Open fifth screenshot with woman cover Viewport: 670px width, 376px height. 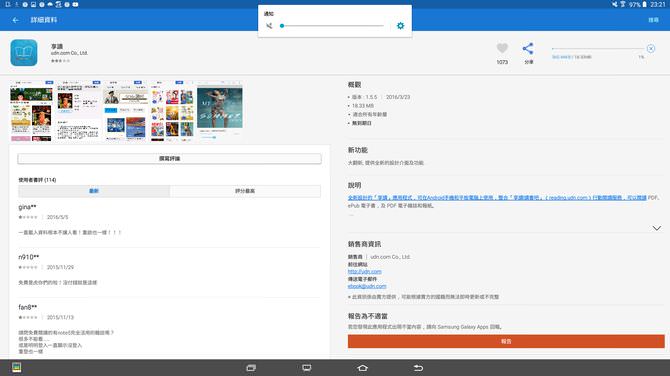click(220, 111)
